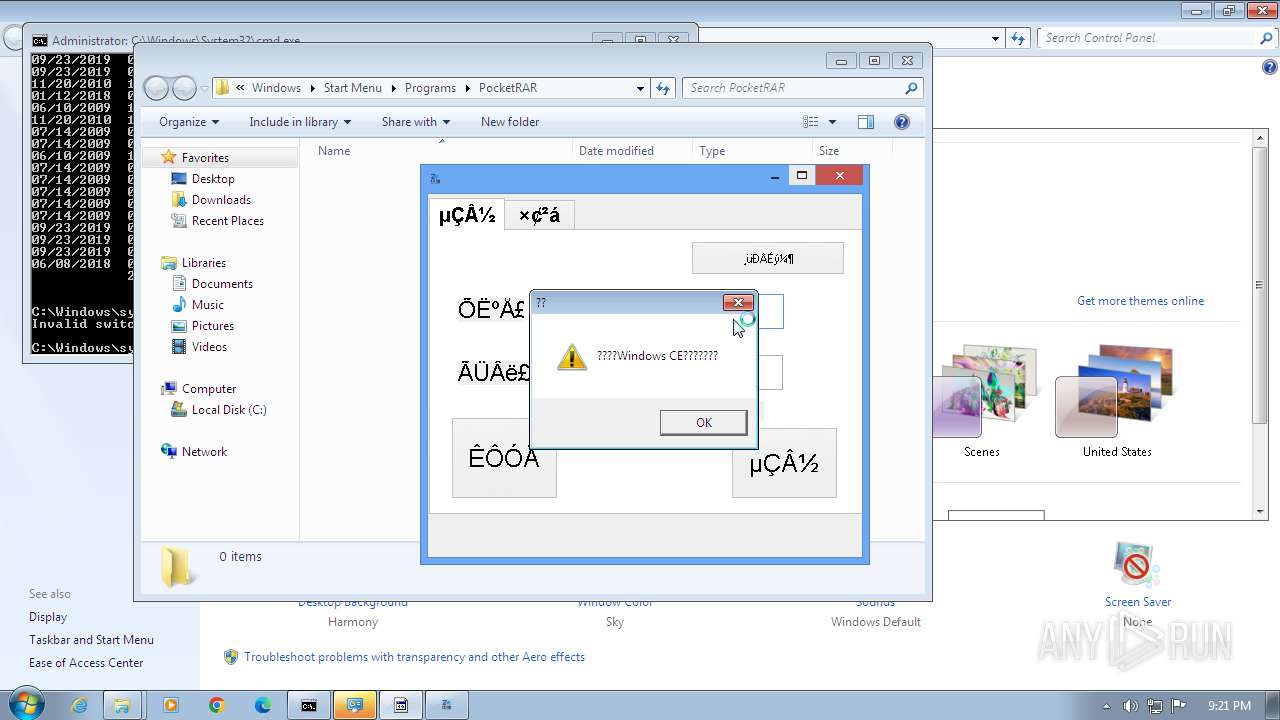Open the Share with dropdown

point(415,122)
